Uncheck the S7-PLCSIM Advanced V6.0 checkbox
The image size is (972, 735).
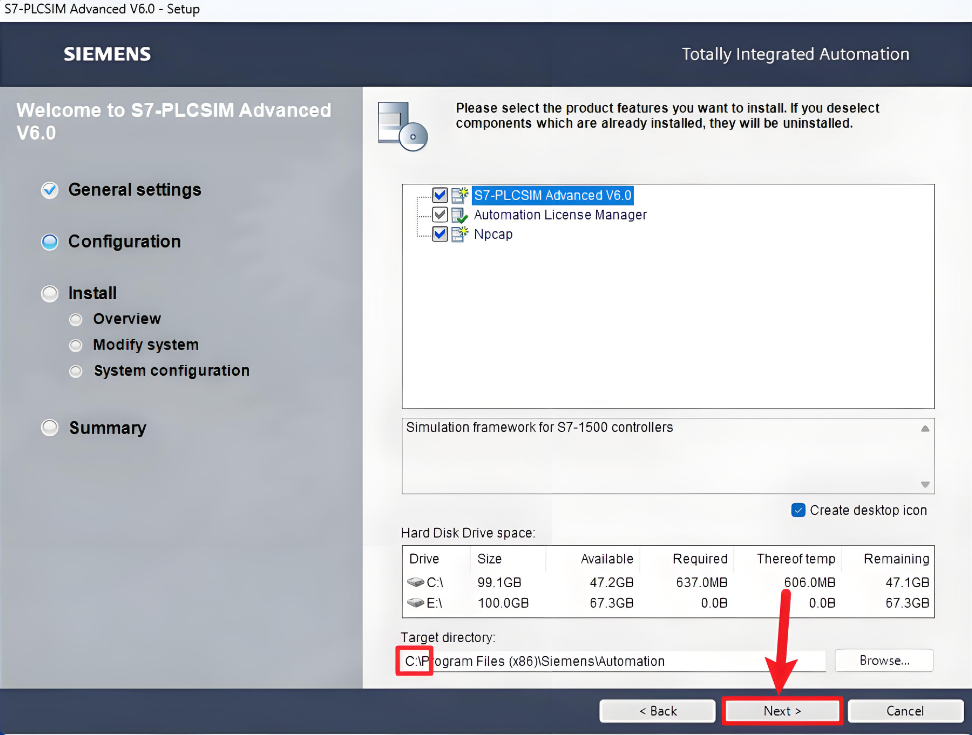(x=440, y=195)
